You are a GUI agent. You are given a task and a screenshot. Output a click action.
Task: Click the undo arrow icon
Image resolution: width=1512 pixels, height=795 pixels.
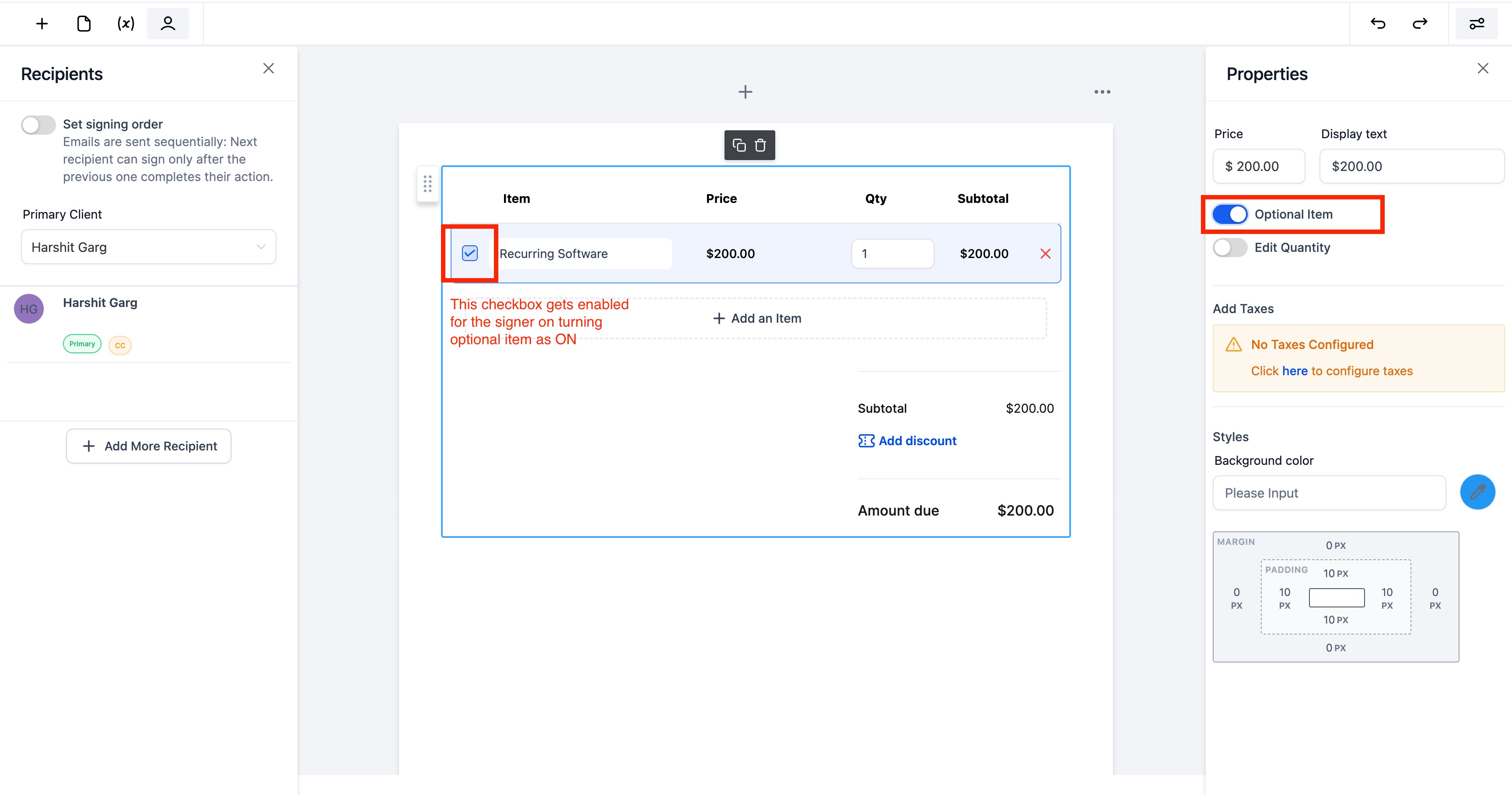1378,24
